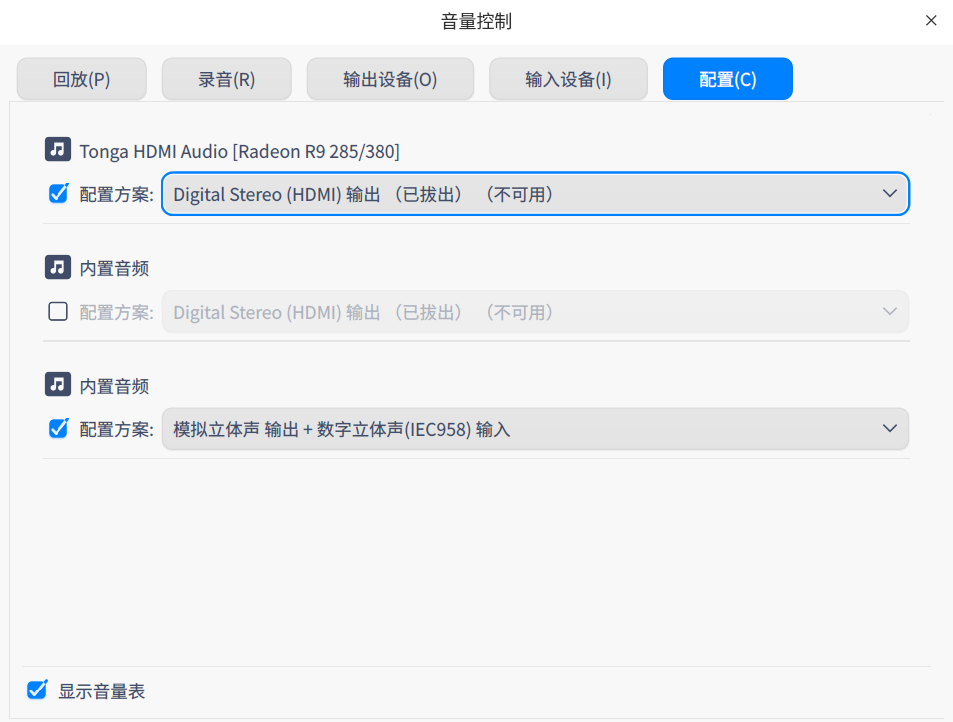Select the 输出设备(O) tab
The height and width of the screenshot is (722, 953).
(x=390, y=78)
